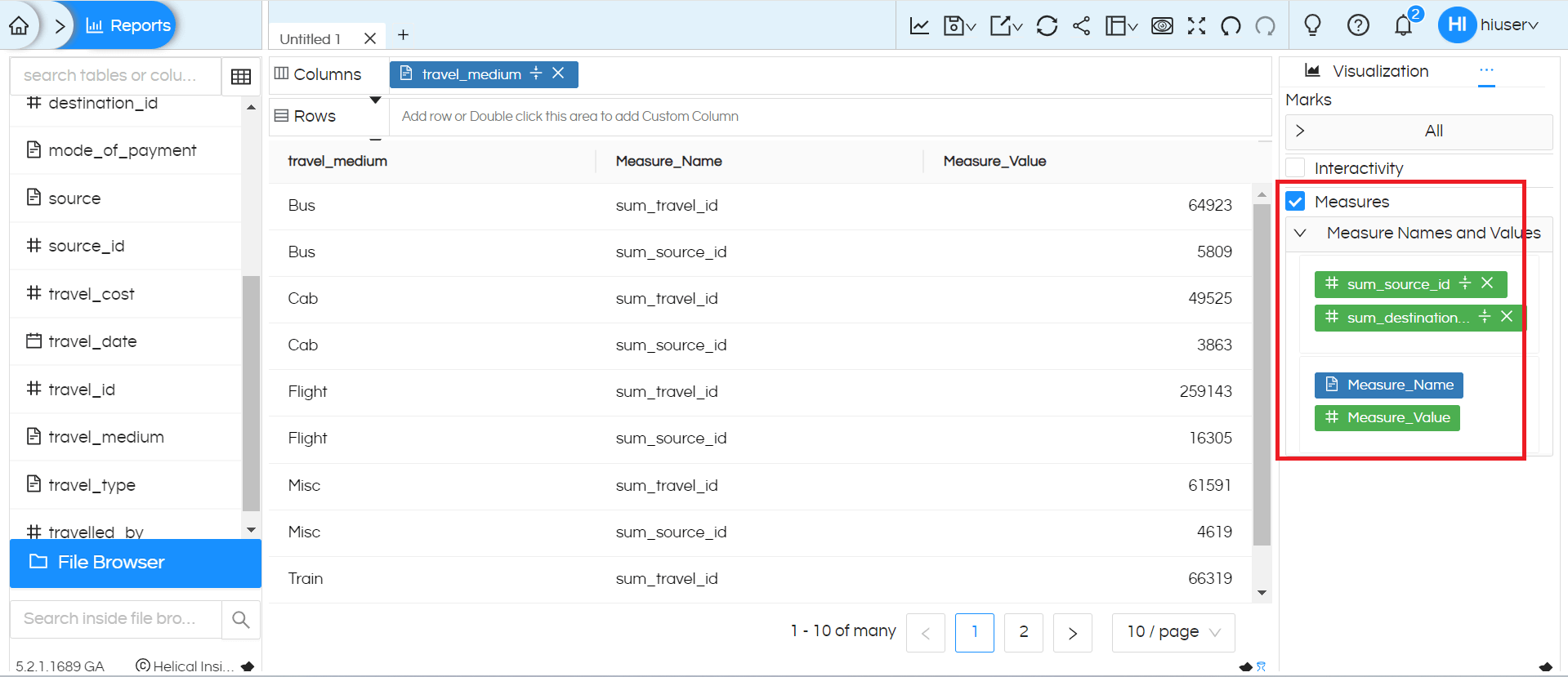
Task: Click the Measure_Value pill
Action: tap(1387, 417)
